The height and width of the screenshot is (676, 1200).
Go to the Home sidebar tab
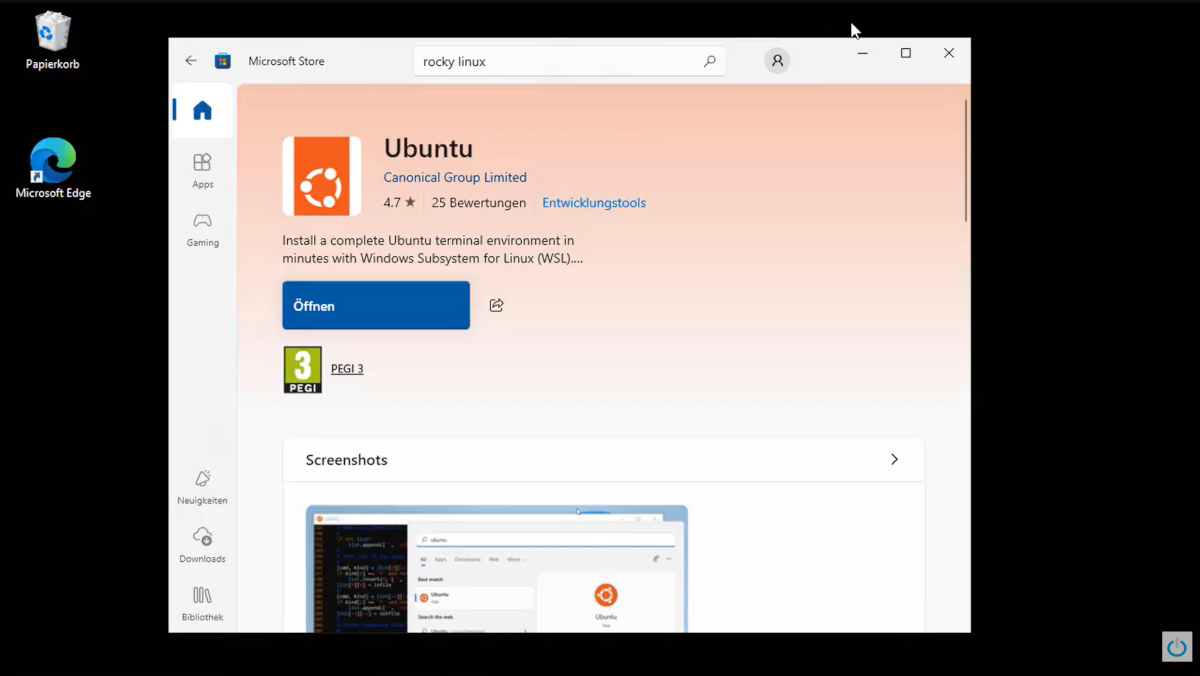202,110
